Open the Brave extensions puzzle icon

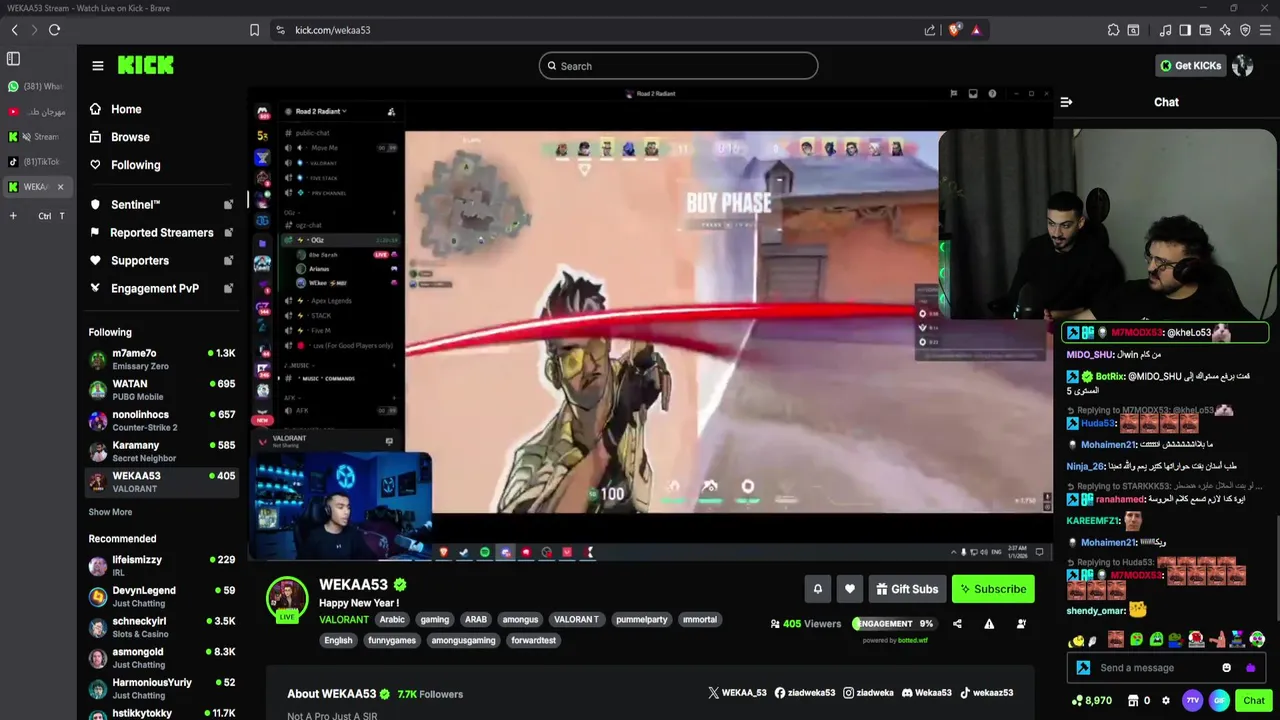(x=1113, y=30)
